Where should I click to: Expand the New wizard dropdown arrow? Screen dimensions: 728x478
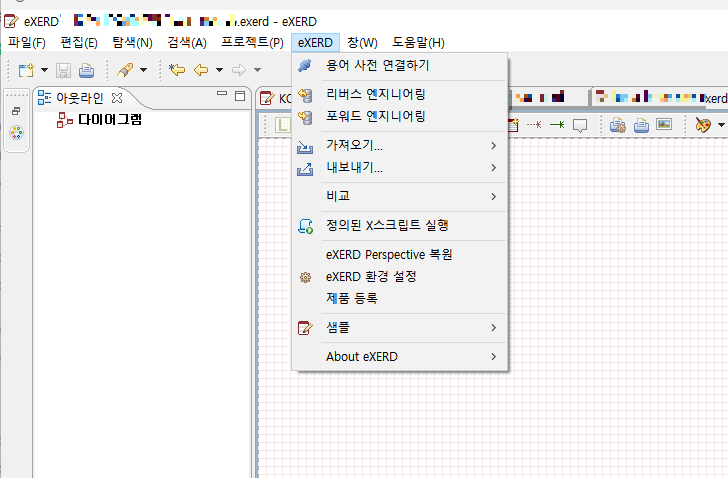click(x=45, y=70)
